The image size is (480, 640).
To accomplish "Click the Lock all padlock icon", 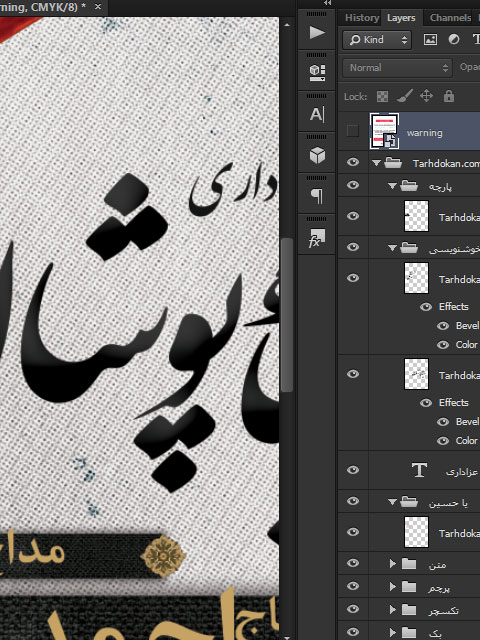I will [x=449, y=96].
